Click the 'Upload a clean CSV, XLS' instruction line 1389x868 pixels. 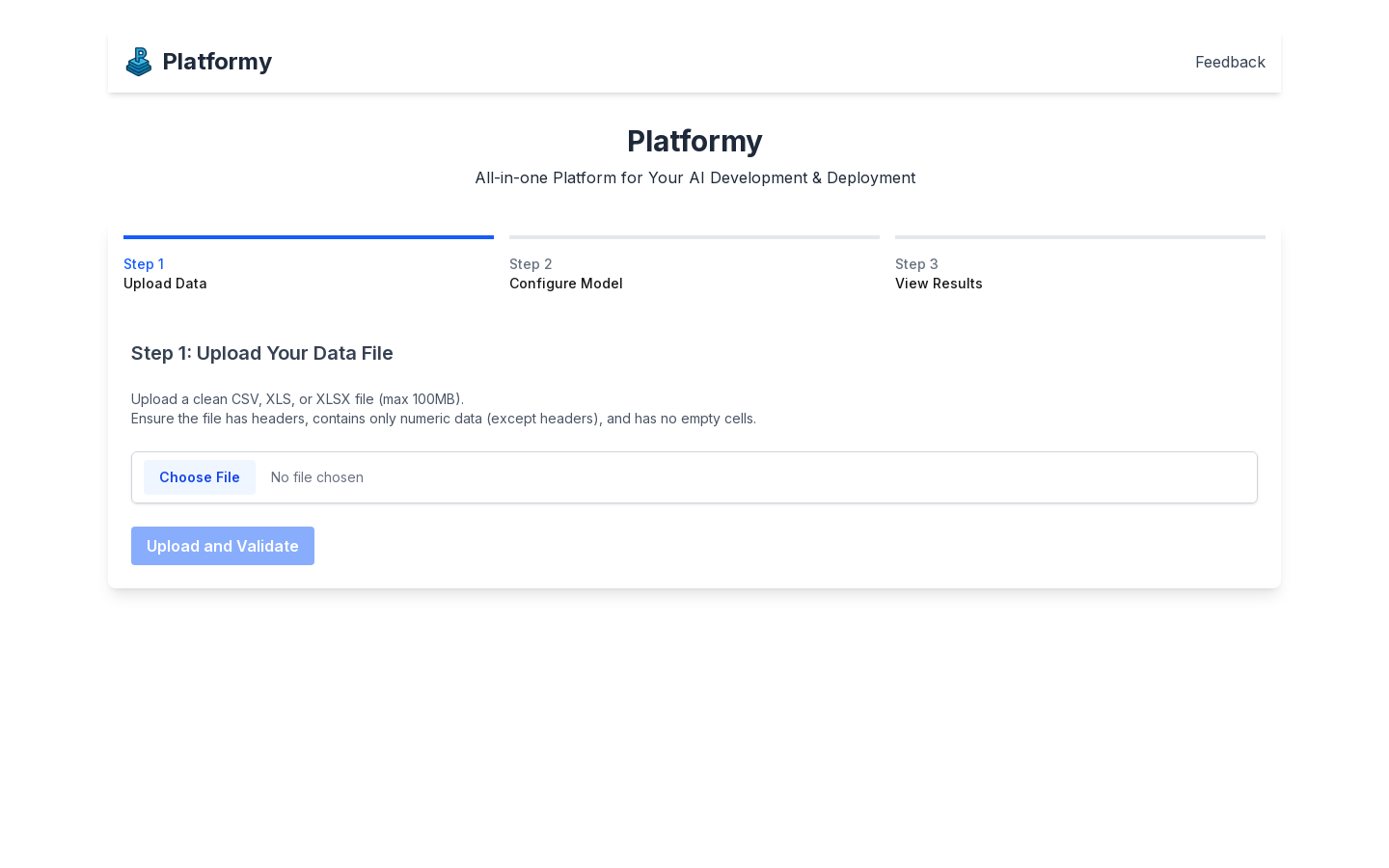coord(297,399)
